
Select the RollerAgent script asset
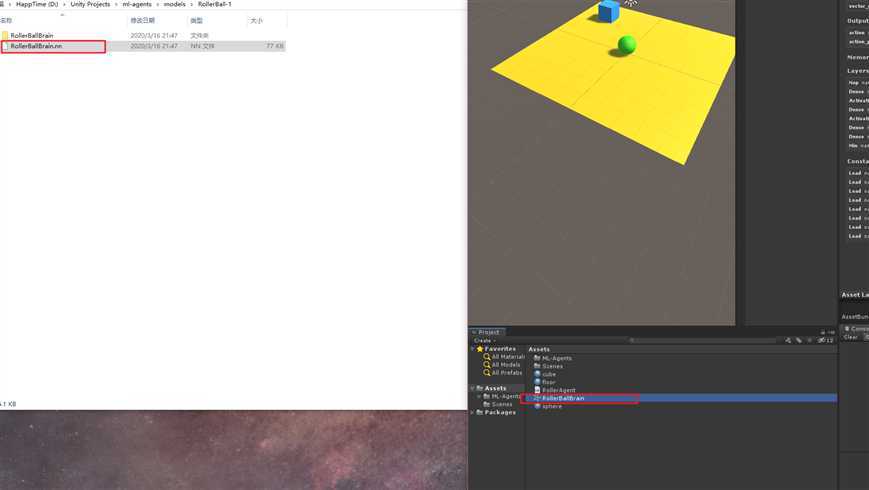(x=554, y=390)
